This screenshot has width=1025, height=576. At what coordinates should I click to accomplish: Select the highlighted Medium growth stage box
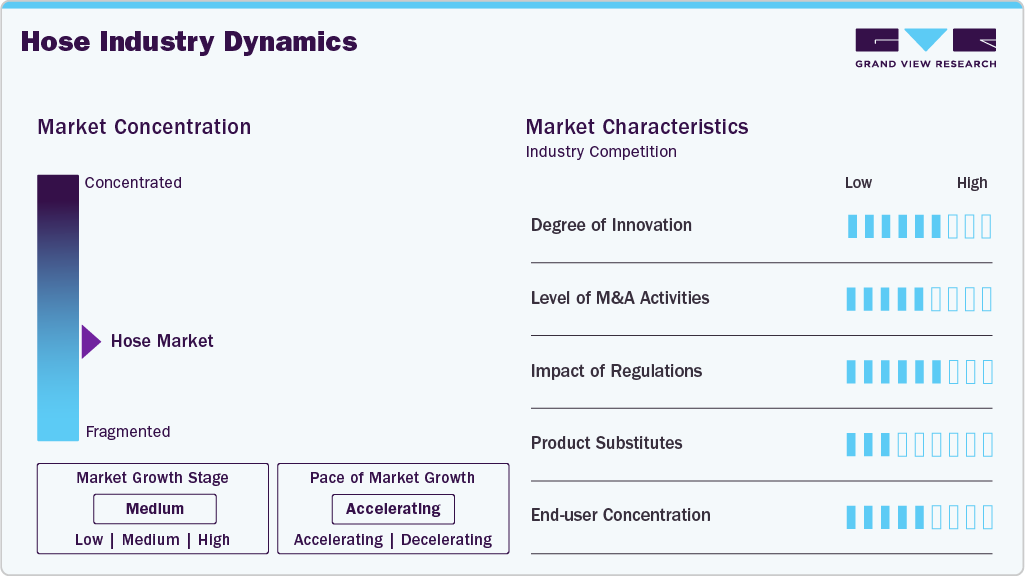(x=155, y=509)
